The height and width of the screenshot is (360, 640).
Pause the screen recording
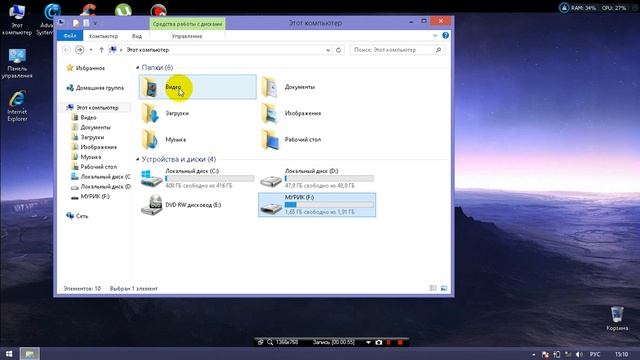coord(389,342)
